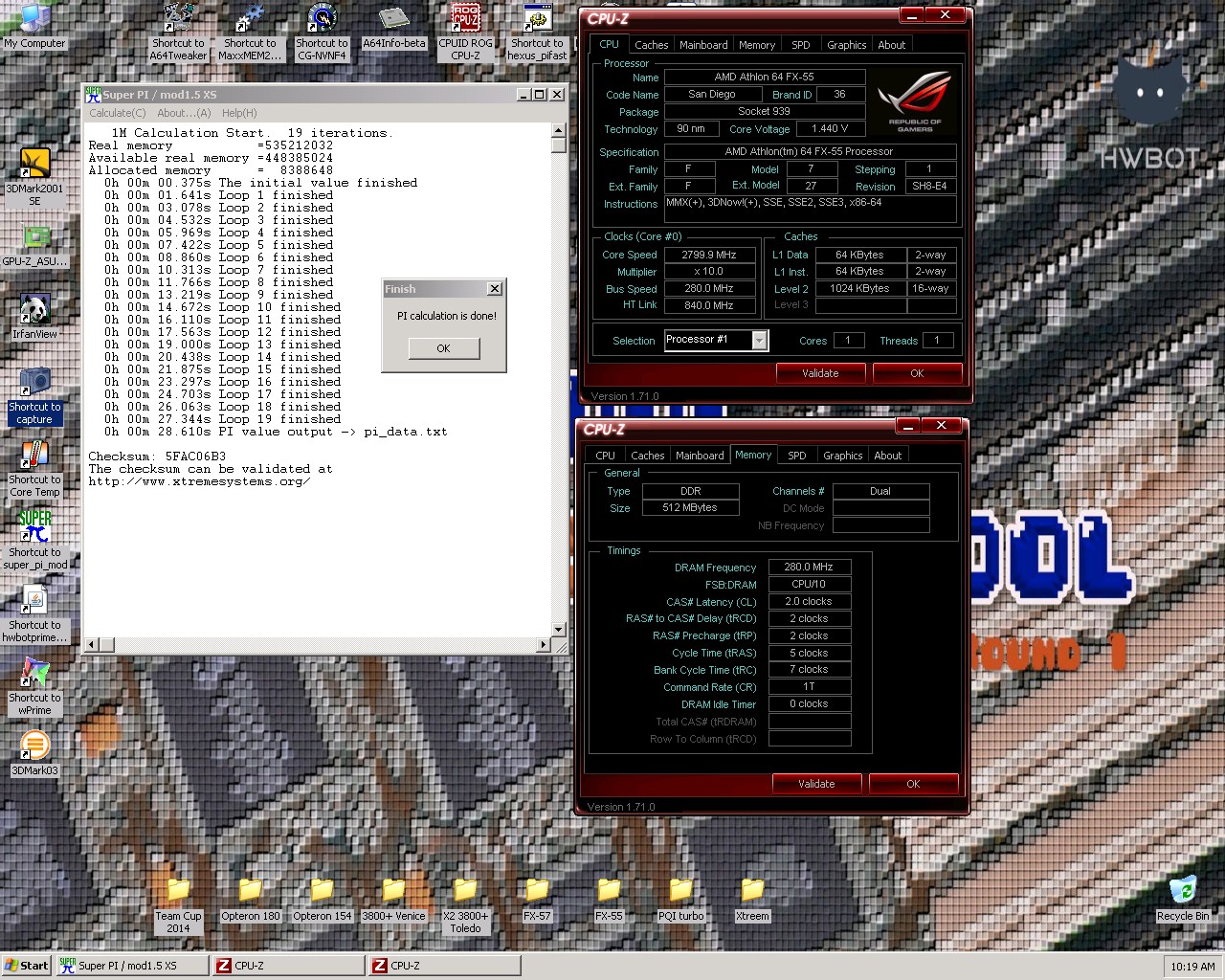Open Help menu in Super PI

click(x=239, y=113)
